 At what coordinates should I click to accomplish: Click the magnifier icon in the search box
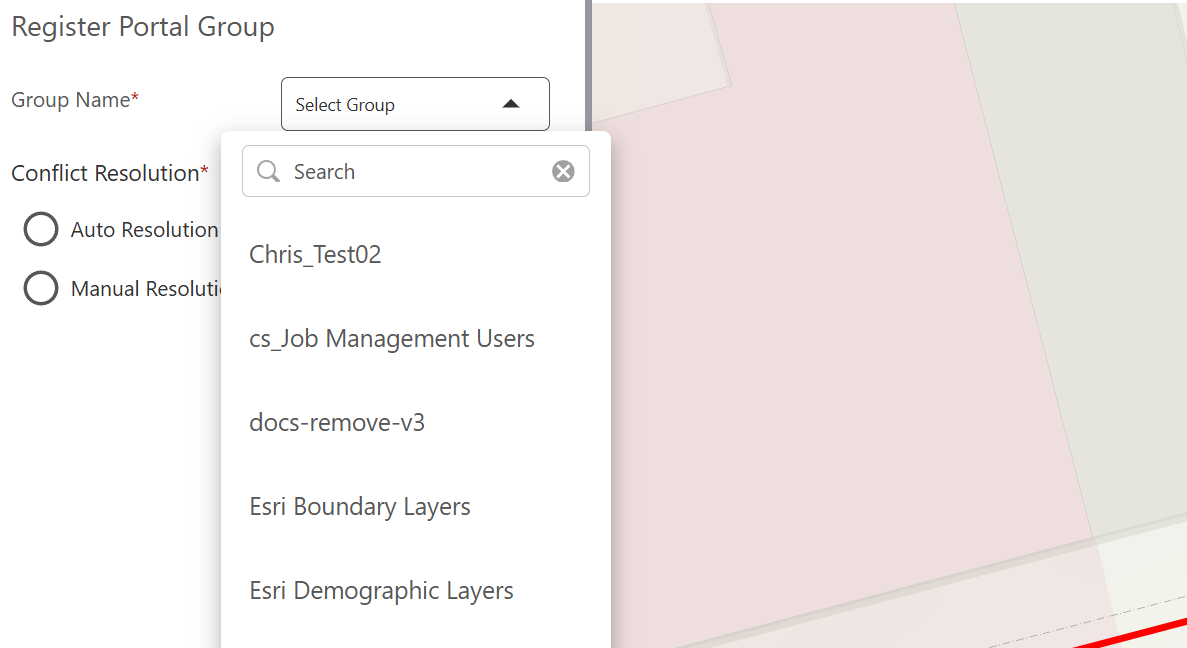tap(268, 172)
